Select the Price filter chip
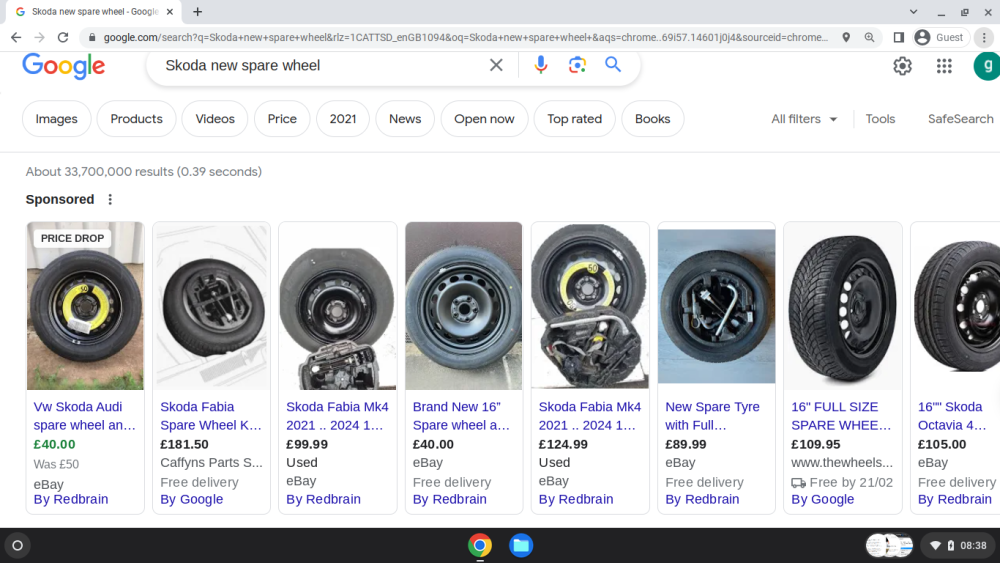The width and height of the screenshot is (1000, 563). tap(282, 119)
